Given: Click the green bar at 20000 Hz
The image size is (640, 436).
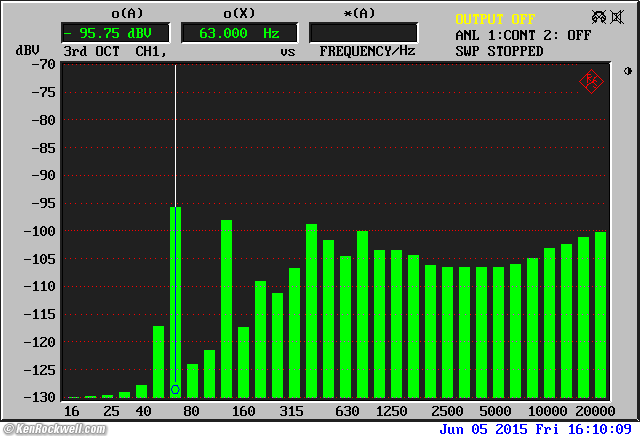Looking at the screenshot, I should coord(600,315).
